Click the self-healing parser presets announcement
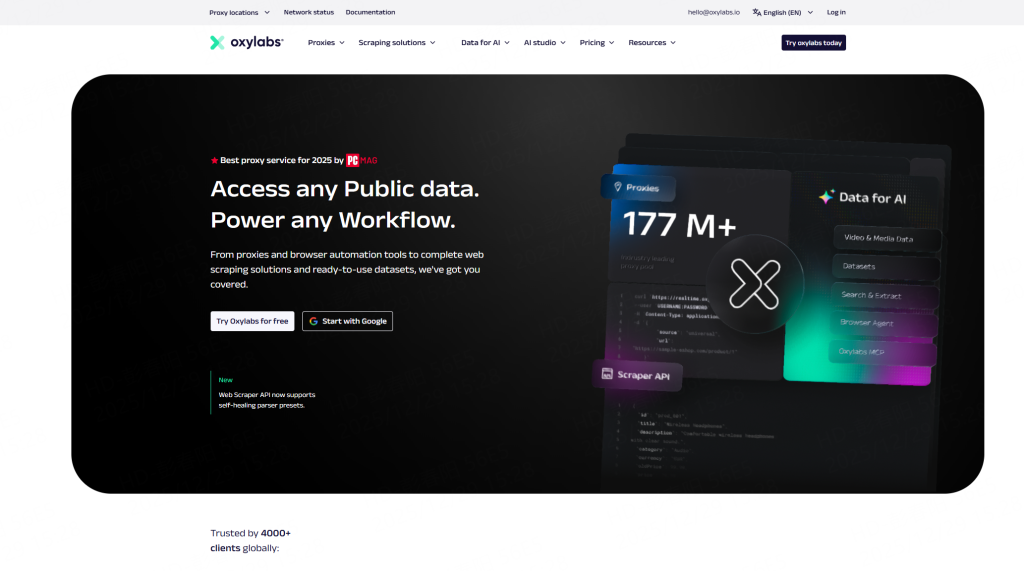Image resolution: width=1024 pixels, height=571 pixels. coord(262,400)
